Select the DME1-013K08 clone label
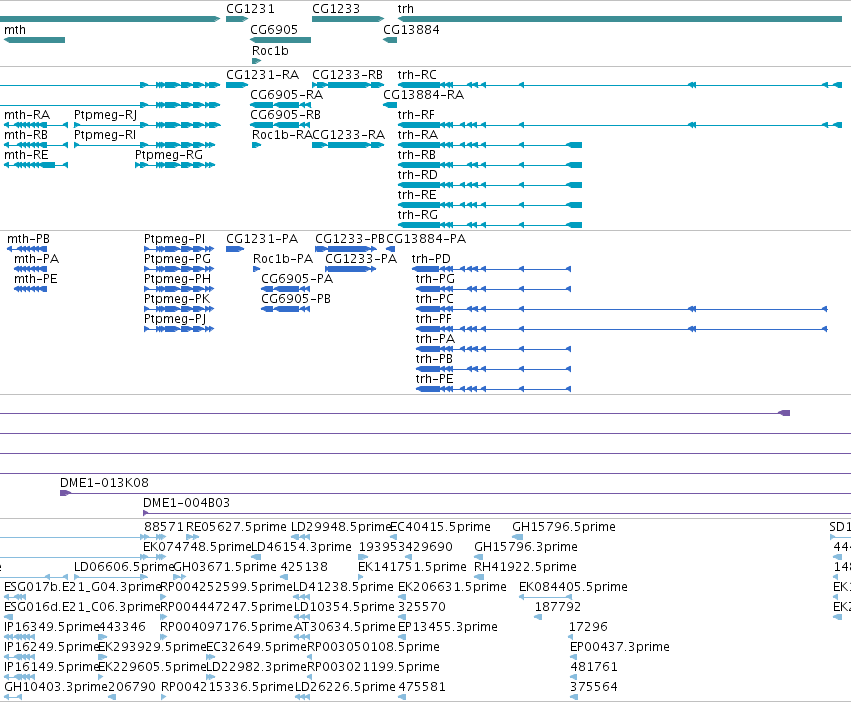This screenshot has width=851, height=702. [104, 483]
